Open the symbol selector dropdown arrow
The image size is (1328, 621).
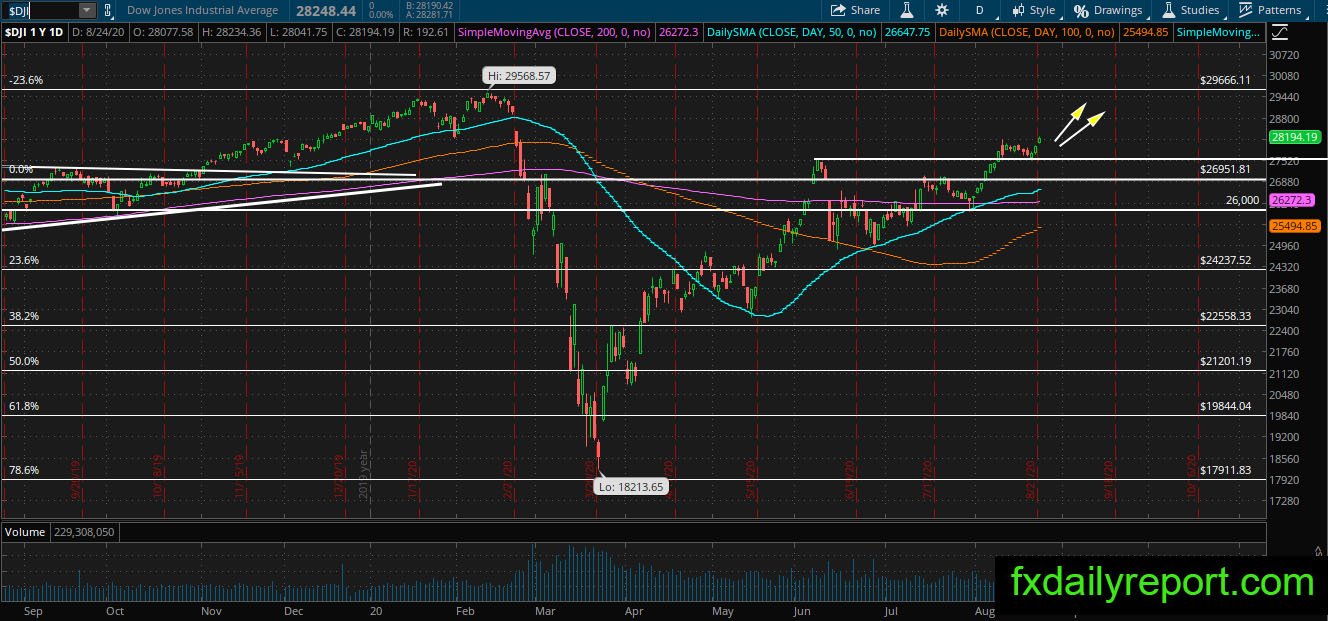[x=86, y=10]
